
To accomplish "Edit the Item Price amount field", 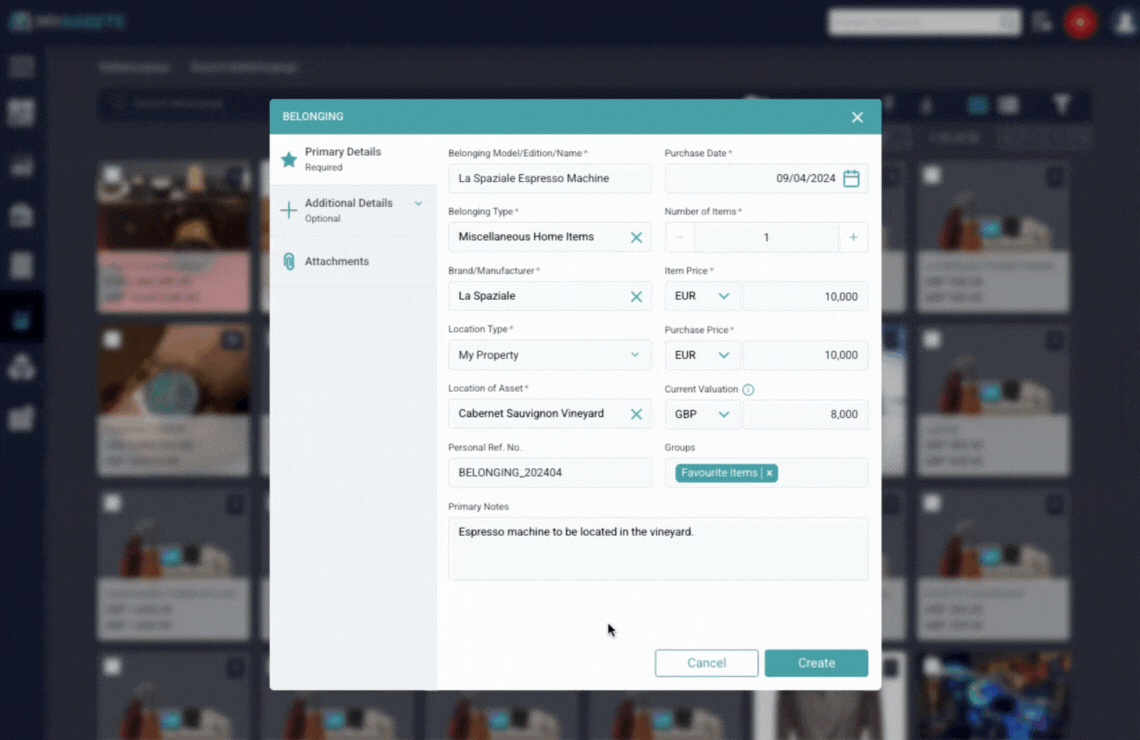I will 806,296.
